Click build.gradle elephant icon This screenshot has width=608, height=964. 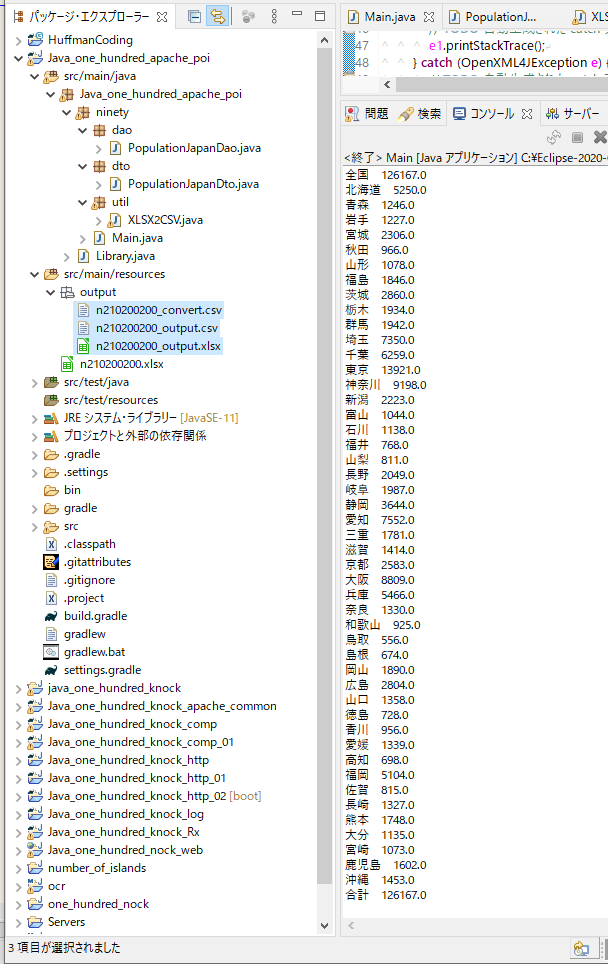(x=51, y=616)
